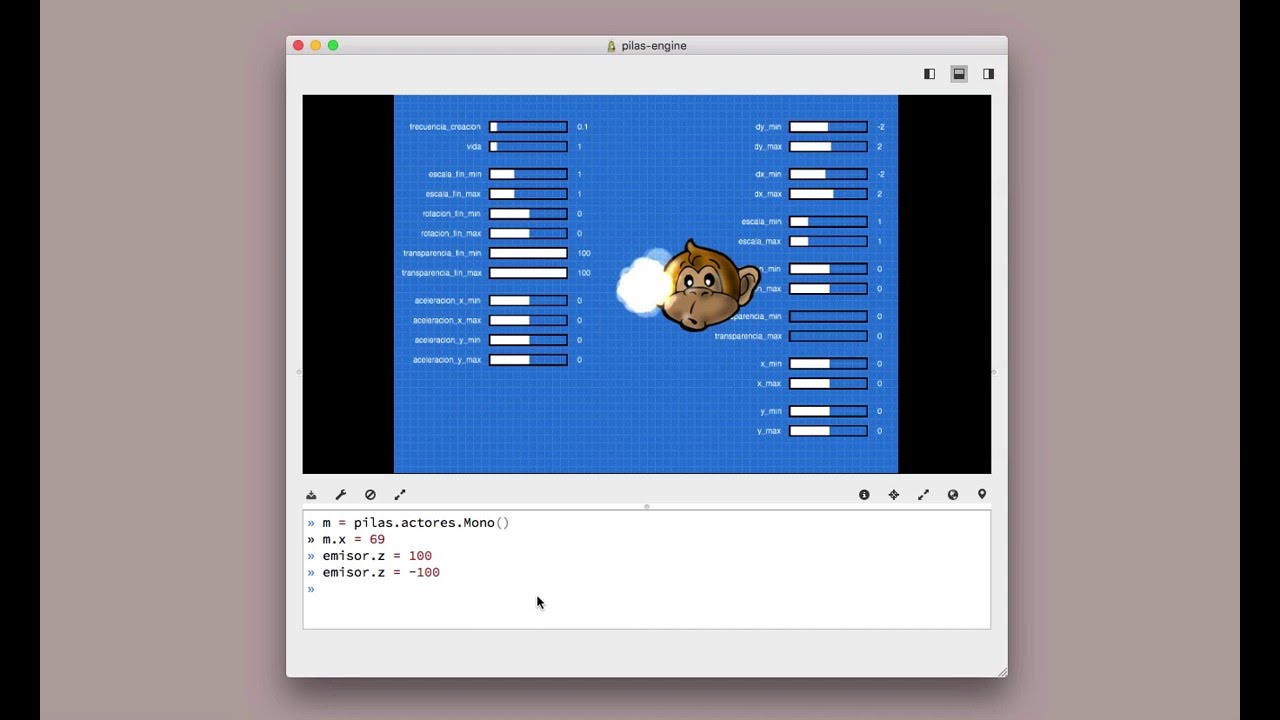Image resolution: width=1280 pixels, height=720 pixels.
Task: Click the monkey actor in the scene
Action: pos(710,286)
